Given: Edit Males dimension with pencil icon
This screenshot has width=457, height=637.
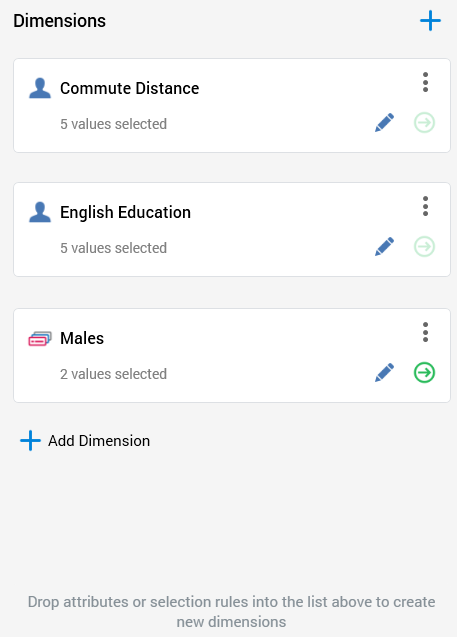Looking at the screenshot, I should click(x=384, y=372).
